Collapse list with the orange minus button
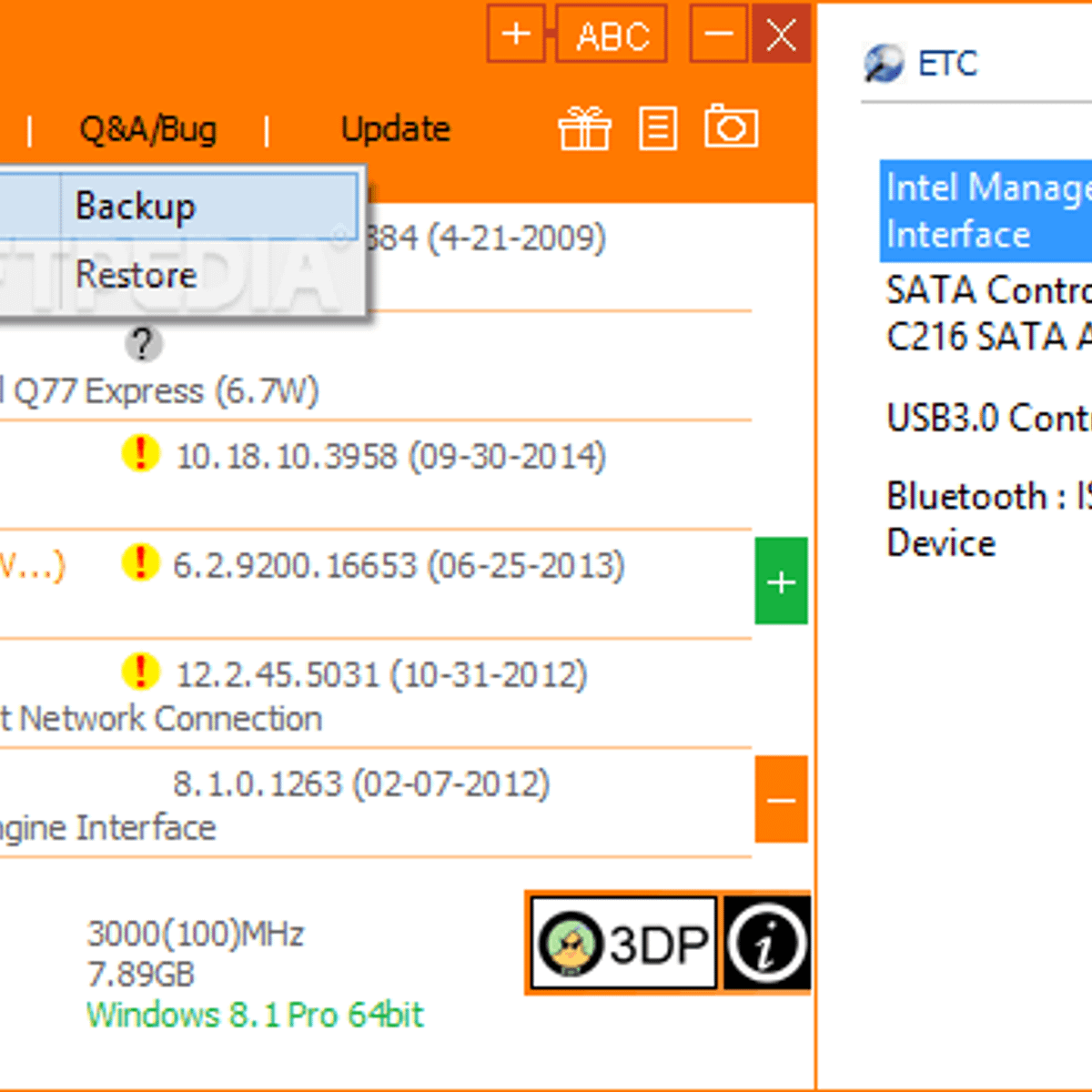1092x1092 pixels. coord(781,800)
